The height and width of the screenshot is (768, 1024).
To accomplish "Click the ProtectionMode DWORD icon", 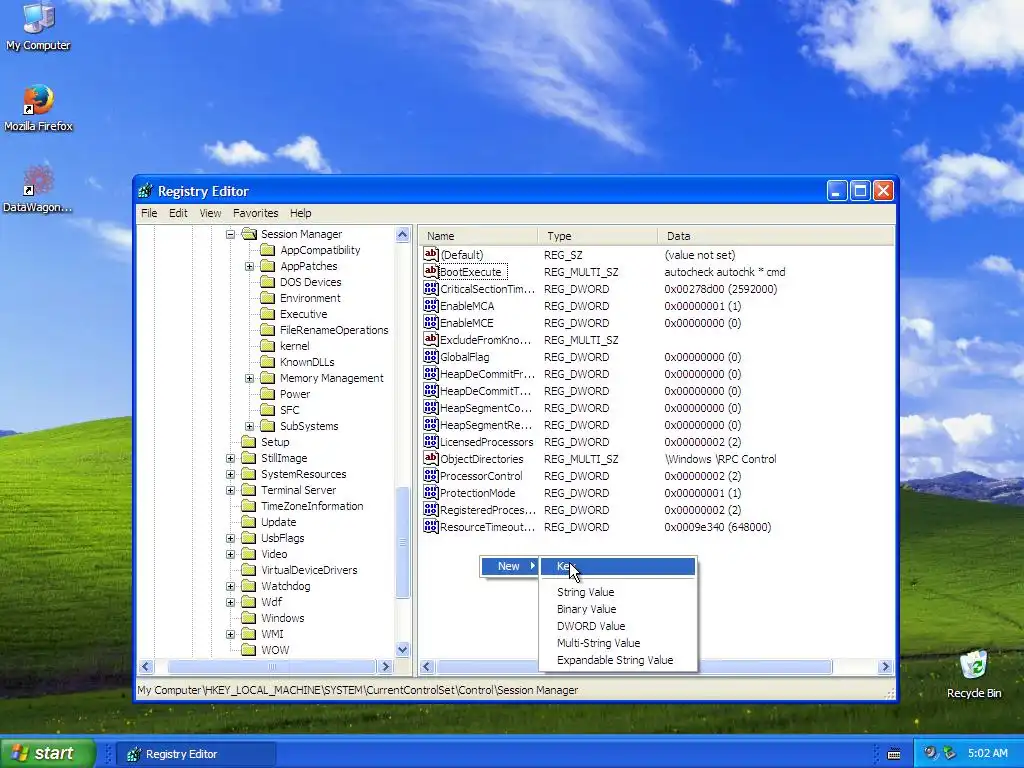I will click(x=430, y=492).
